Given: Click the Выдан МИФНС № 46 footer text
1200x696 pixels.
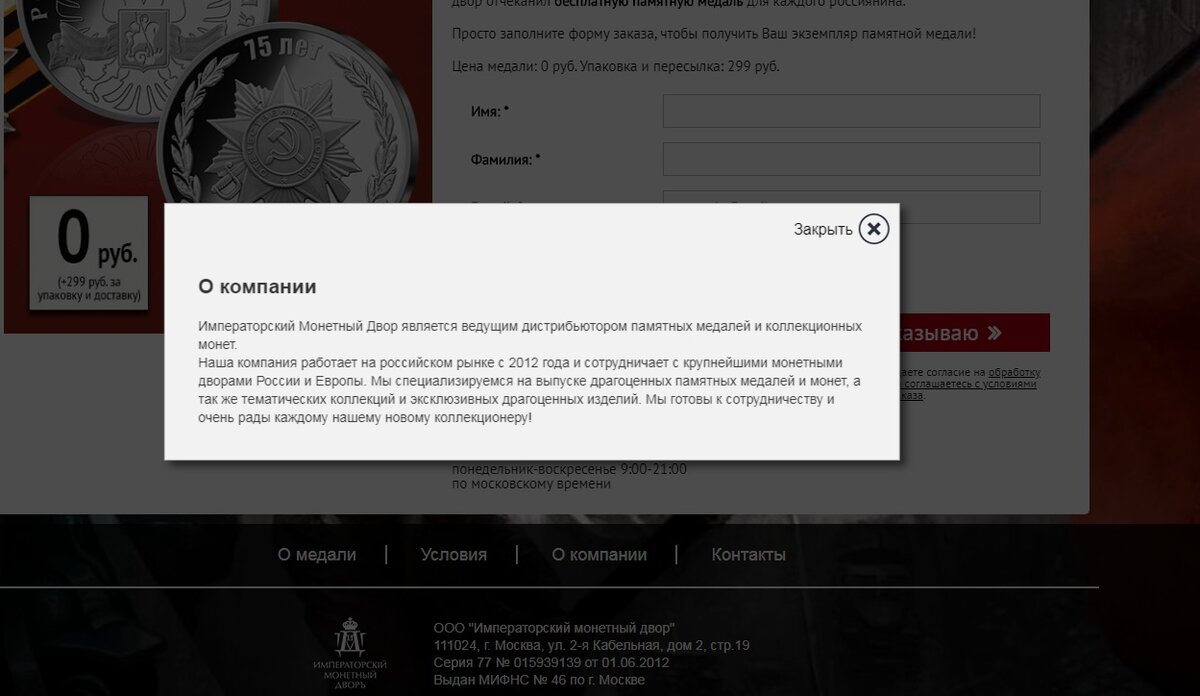Looking at the screenshot, I should [x=539, y=680].
